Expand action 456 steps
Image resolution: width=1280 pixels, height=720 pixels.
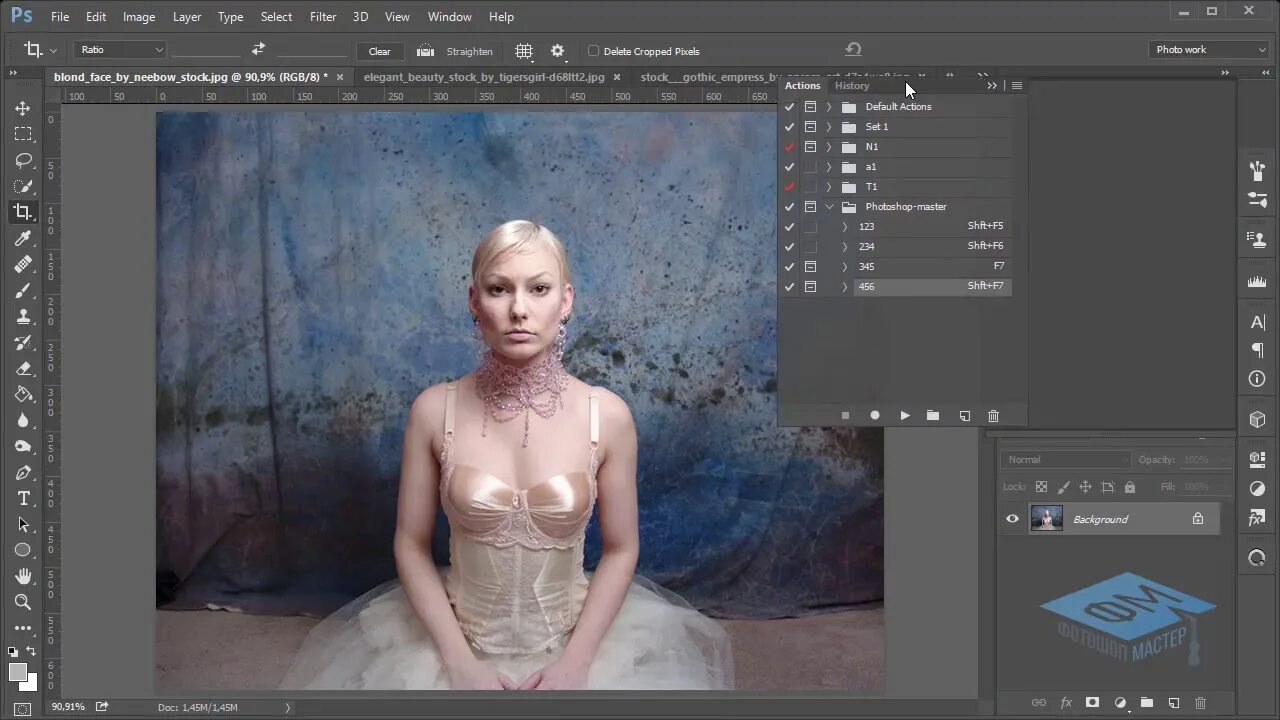click(x=845, y=287)
